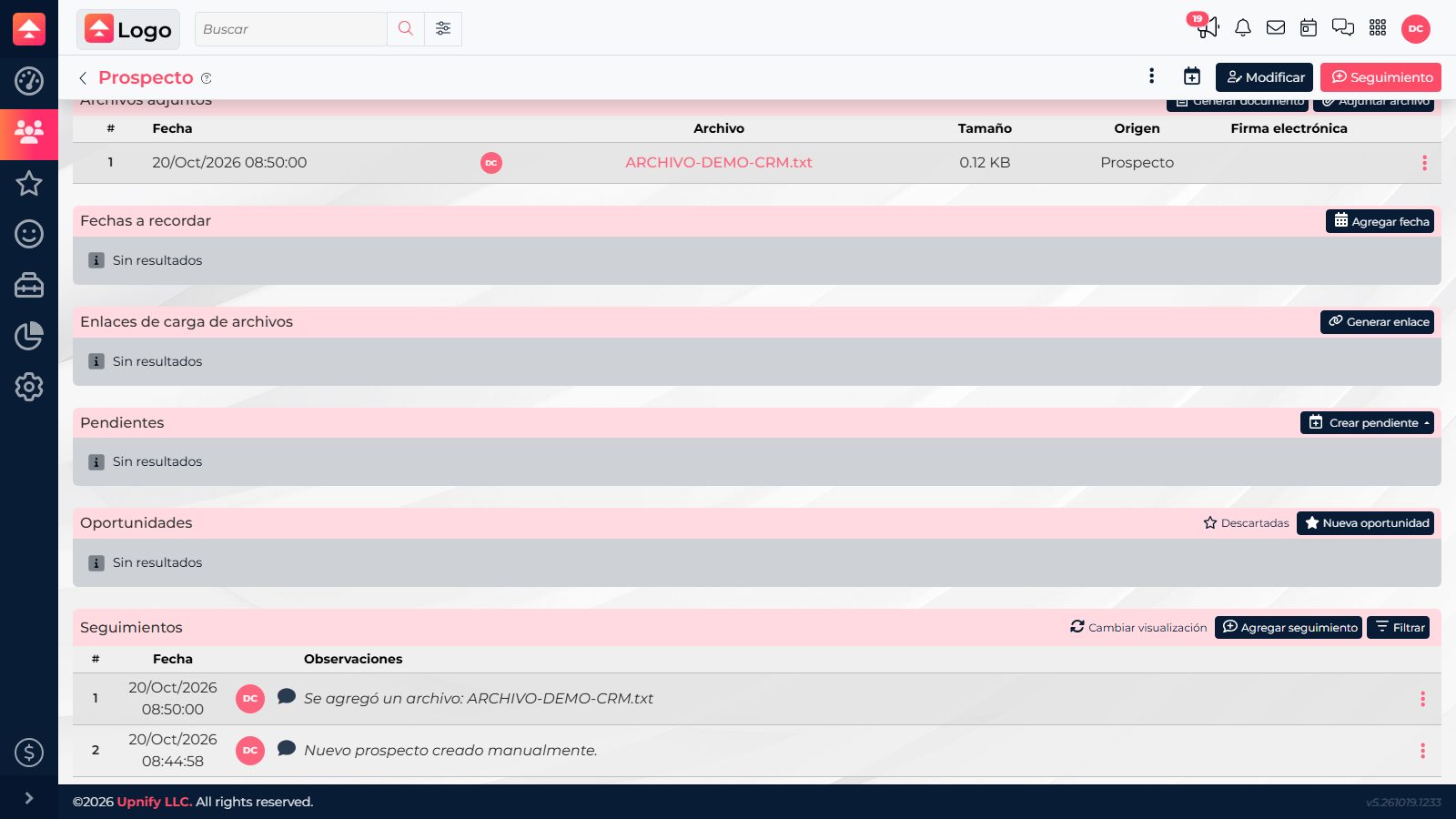Click the add calendar event icon in header
Viewport: 1456px width, 819px height.
[1192, 77]
